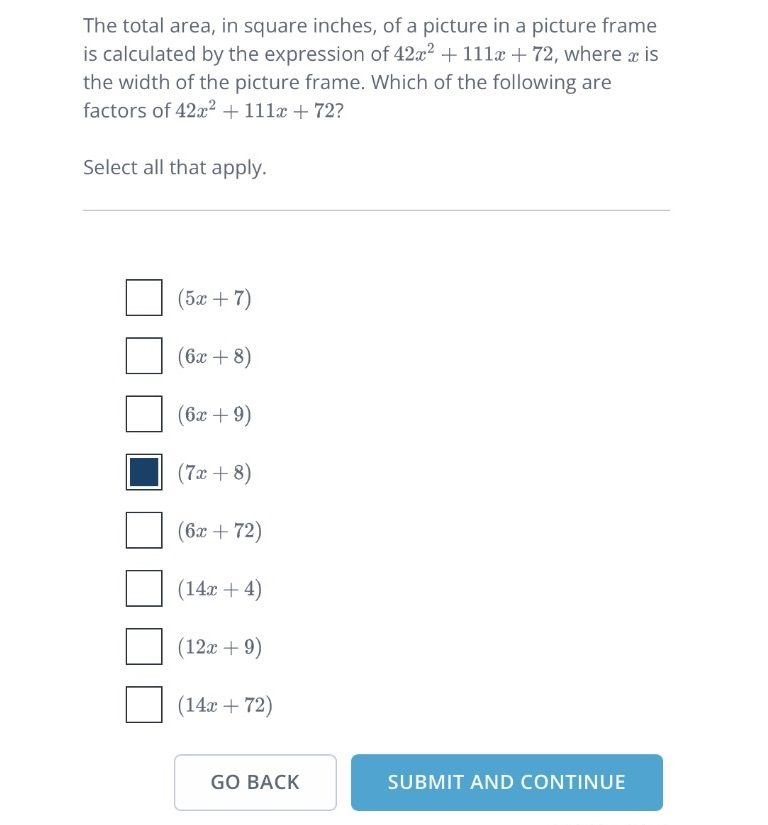768x825 pixels.
Task: Check the (14x + 72) answer checkbox
Action: [143, 704]
